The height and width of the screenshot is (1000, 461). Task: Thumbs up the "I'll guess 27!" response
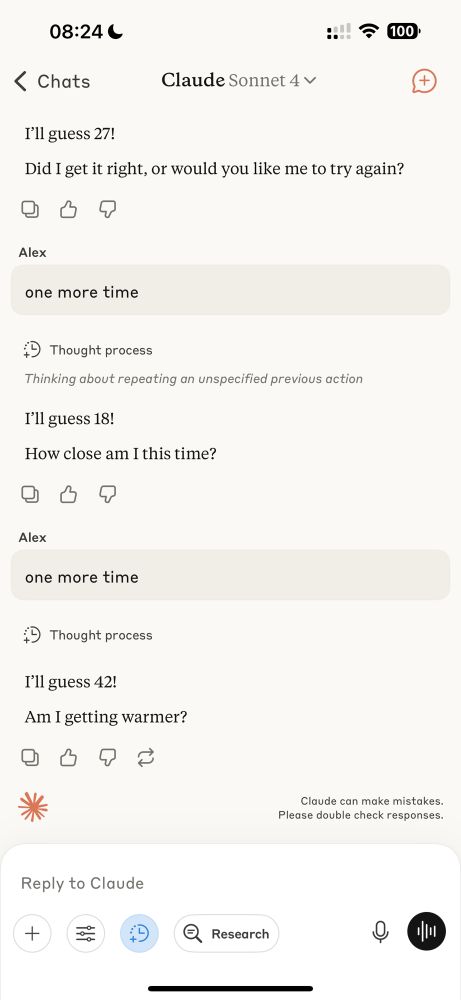(68, 209)
